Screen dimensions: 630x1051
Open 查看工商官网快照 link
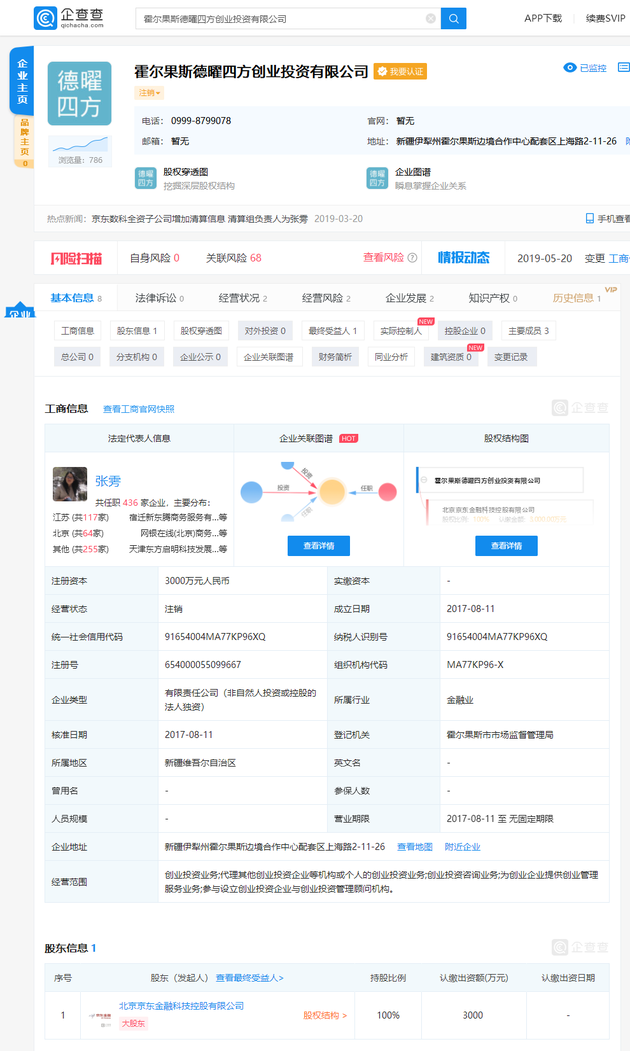(139, 409)
